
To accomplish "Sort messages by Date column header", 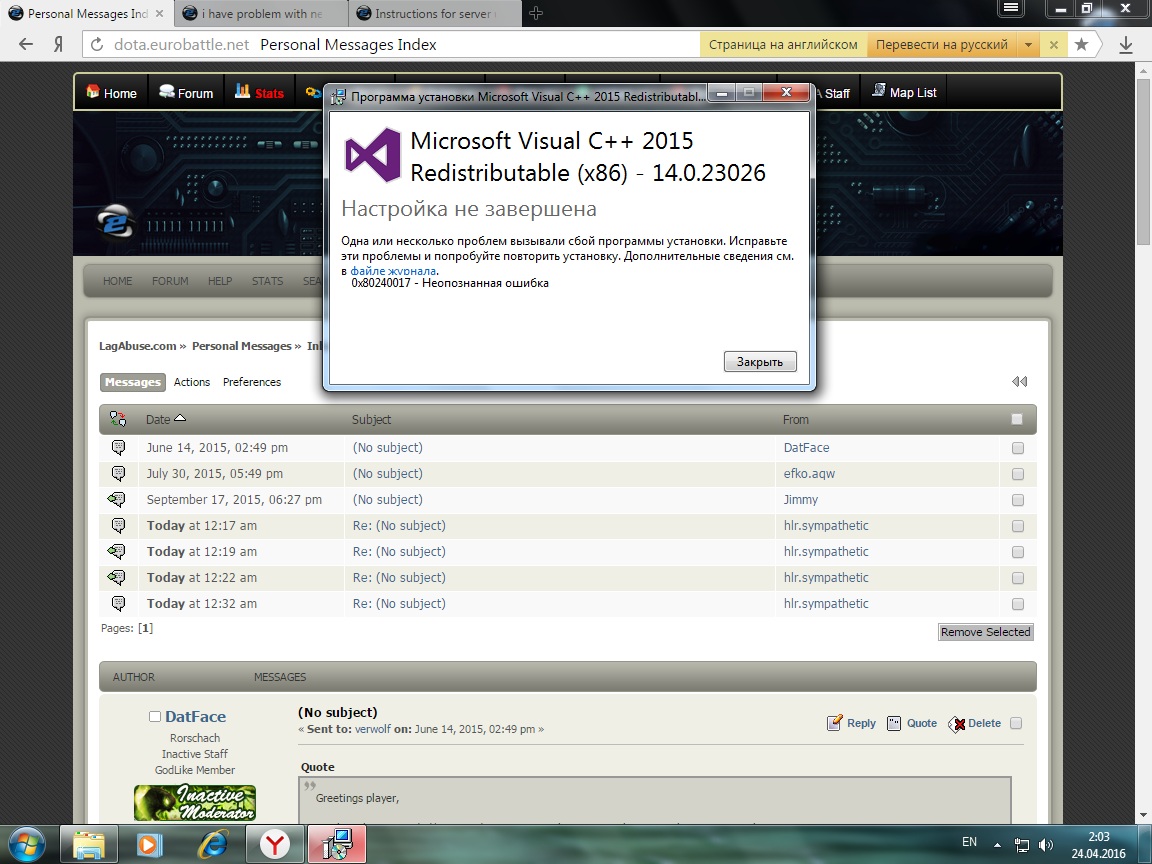I will tap(165, 420).
